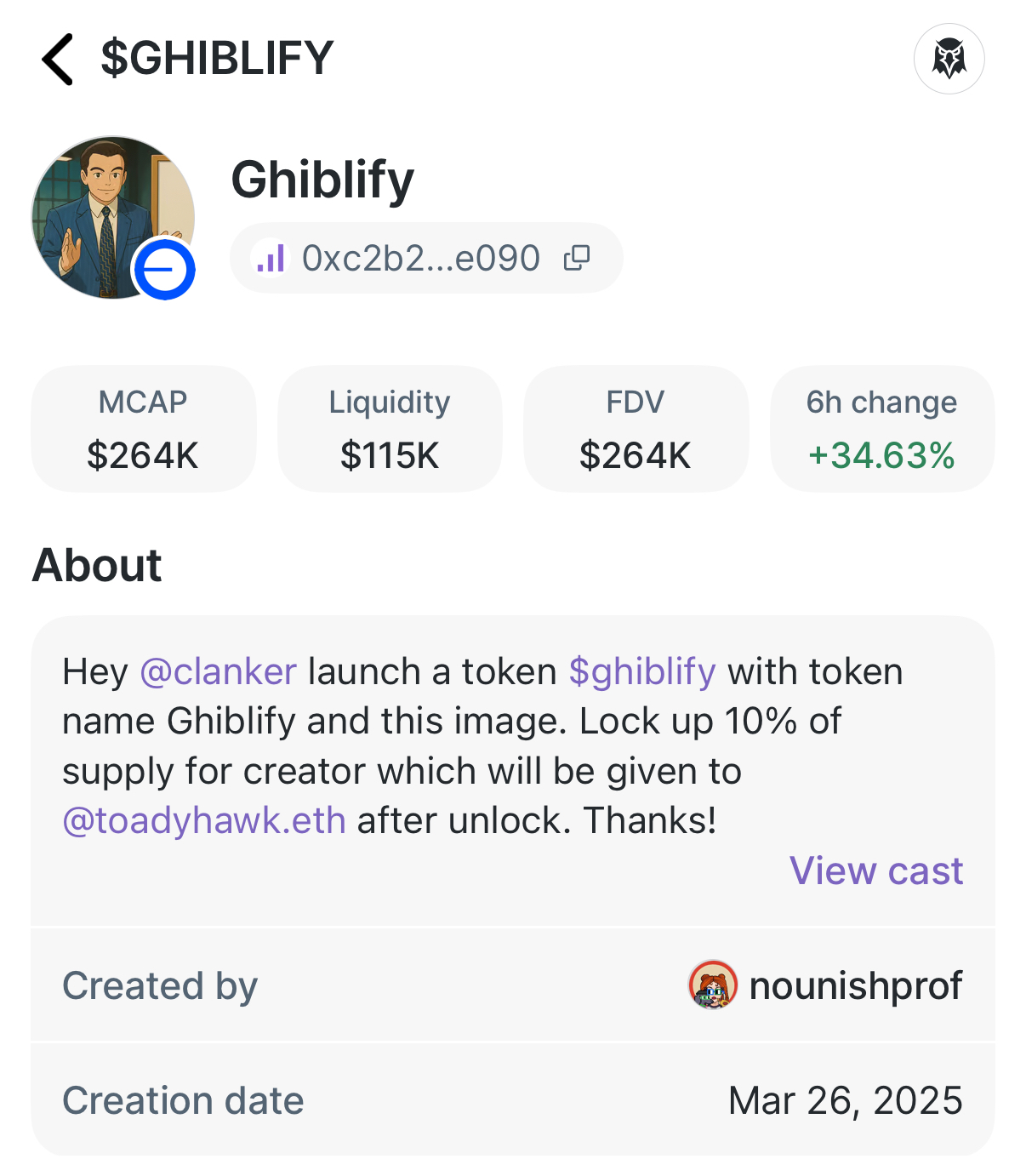Open creator nounishprof's username
This screenshot has height=1176, width=1026.
[x=855, y=985]
